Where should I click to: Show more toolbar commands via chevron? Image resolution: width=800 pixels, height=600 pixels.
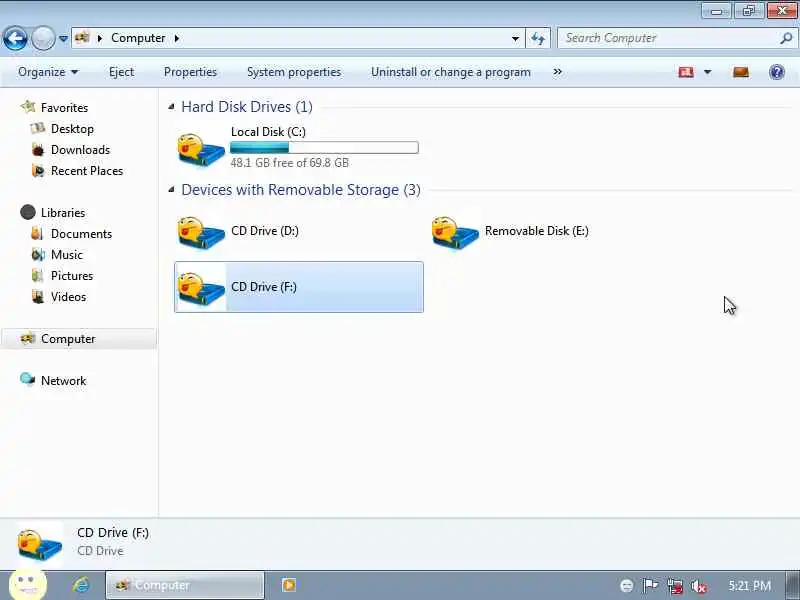558,72
